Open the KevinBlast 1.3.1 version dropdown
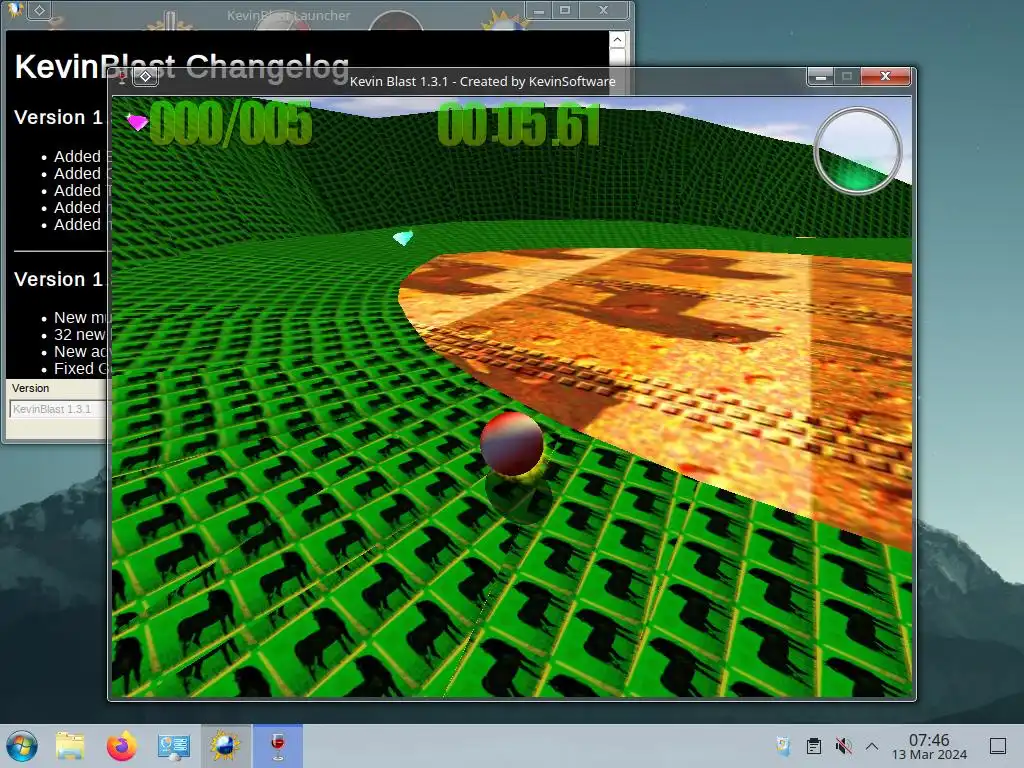Viewport: 1024px width, 768px height. pos(57,409)
